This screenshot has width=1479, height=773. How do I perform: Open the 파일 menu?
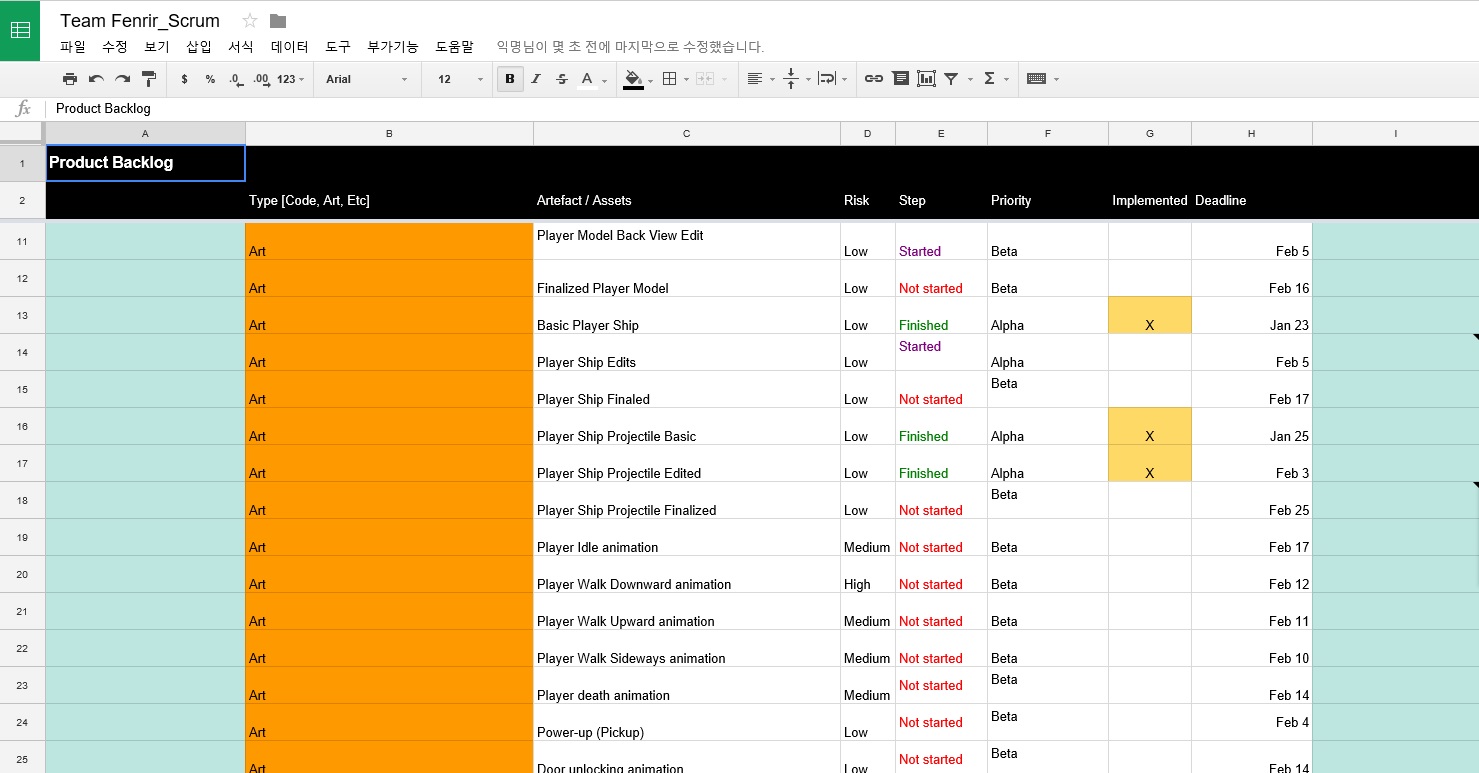coord(72,47)
